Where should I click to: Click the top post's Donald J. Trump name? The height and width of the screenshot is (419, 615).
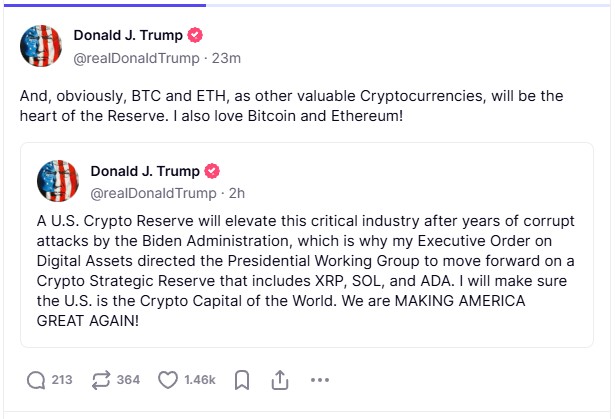(x=128, y=36)
